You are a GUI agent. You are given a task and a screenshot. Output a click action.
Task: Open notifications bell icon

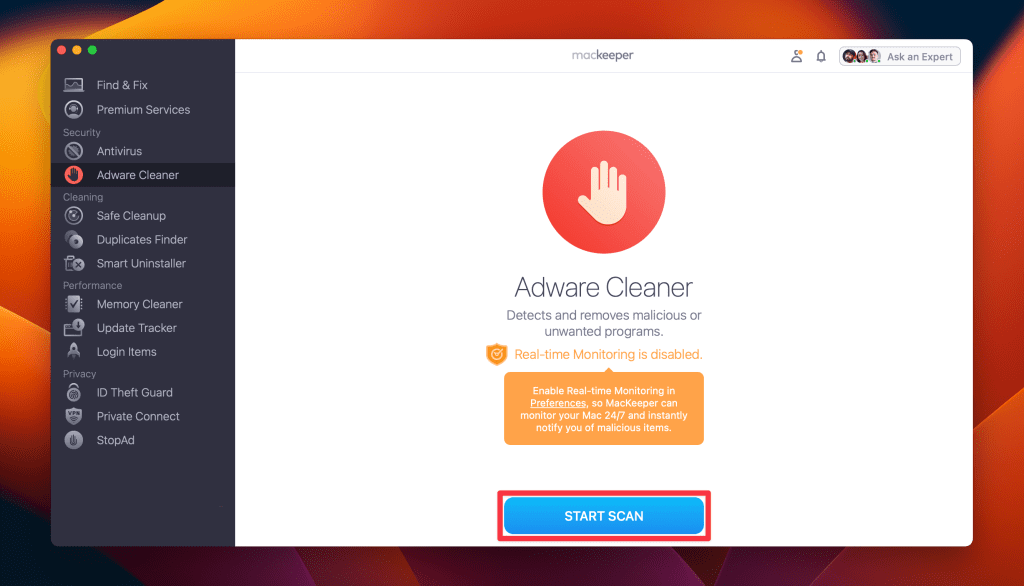click(x=821, y=57)
